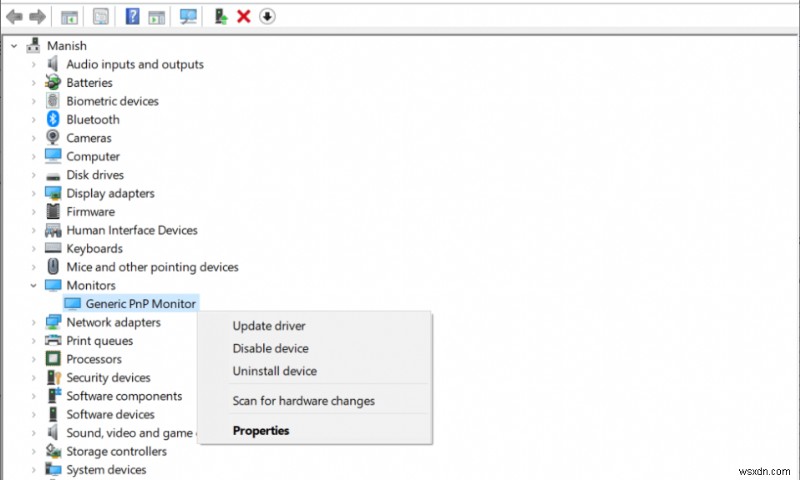Screen dimensions: 800x480
Task: Click red X Uninstall device icon
Action: click(x=244, y=16)
